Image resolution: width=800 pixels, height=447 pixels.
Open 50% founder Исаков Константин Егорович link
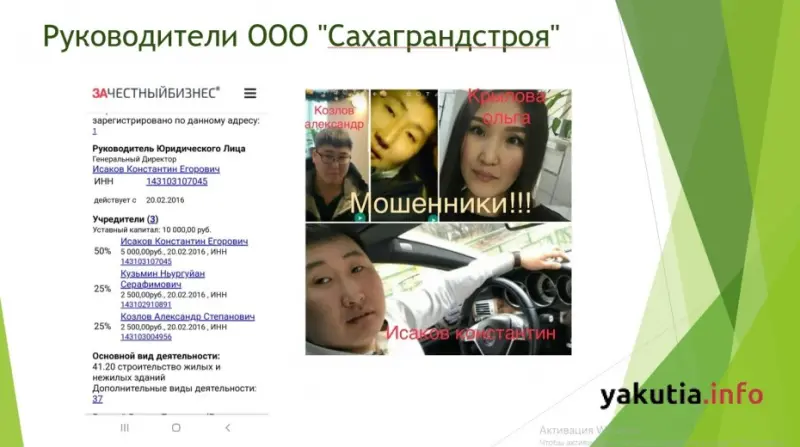(184, 241)
